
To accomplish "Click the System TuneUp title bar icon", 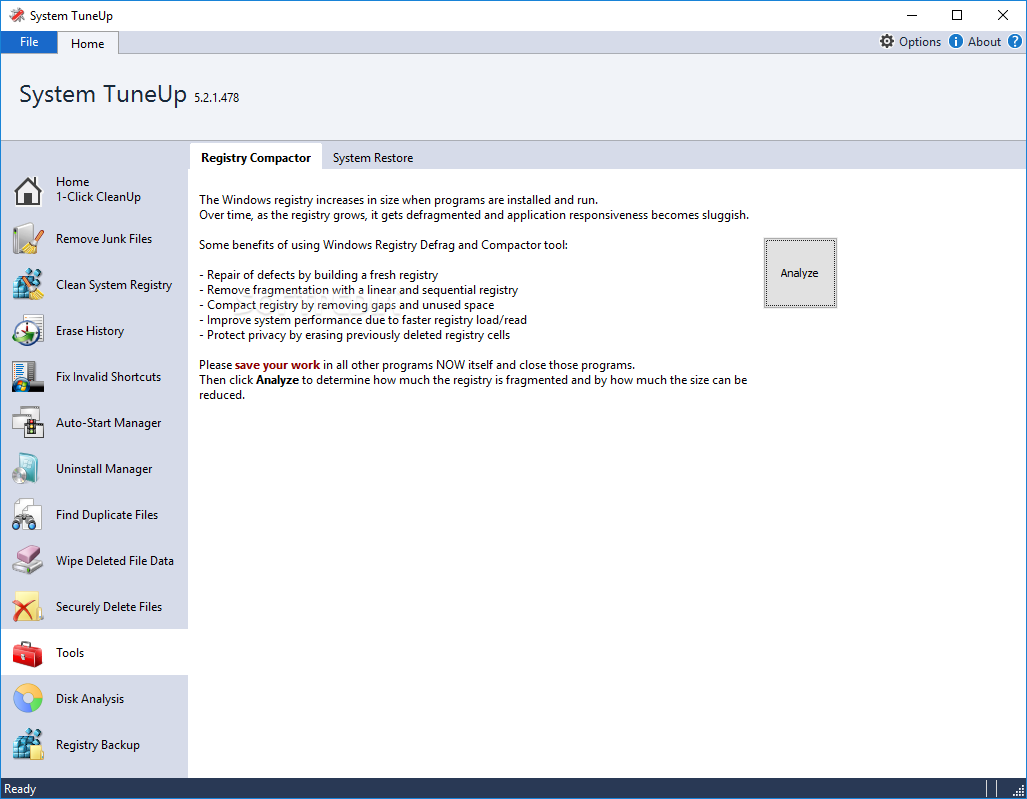I will [x=17, y=15].
